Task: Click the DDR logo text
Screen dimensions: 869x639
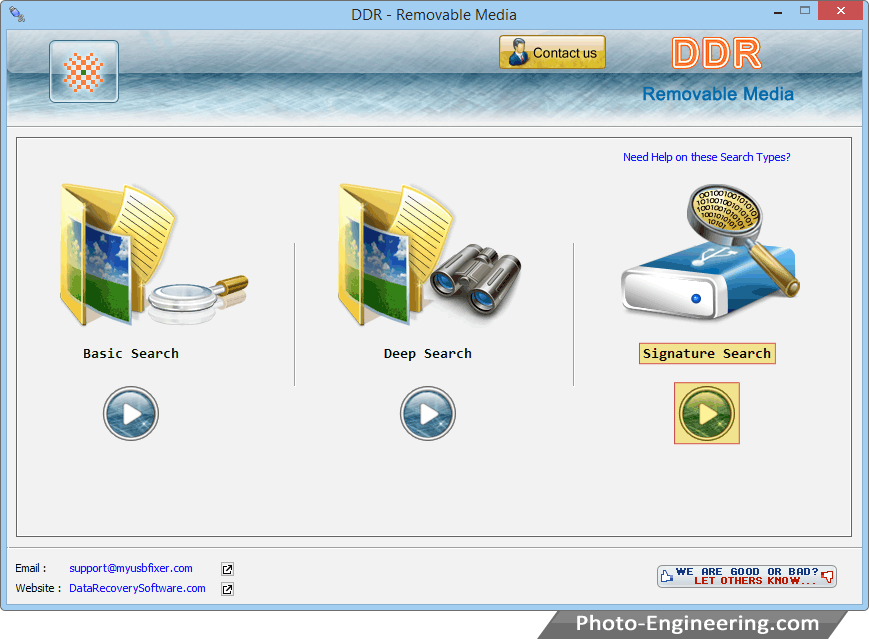Action: [717, 54]
